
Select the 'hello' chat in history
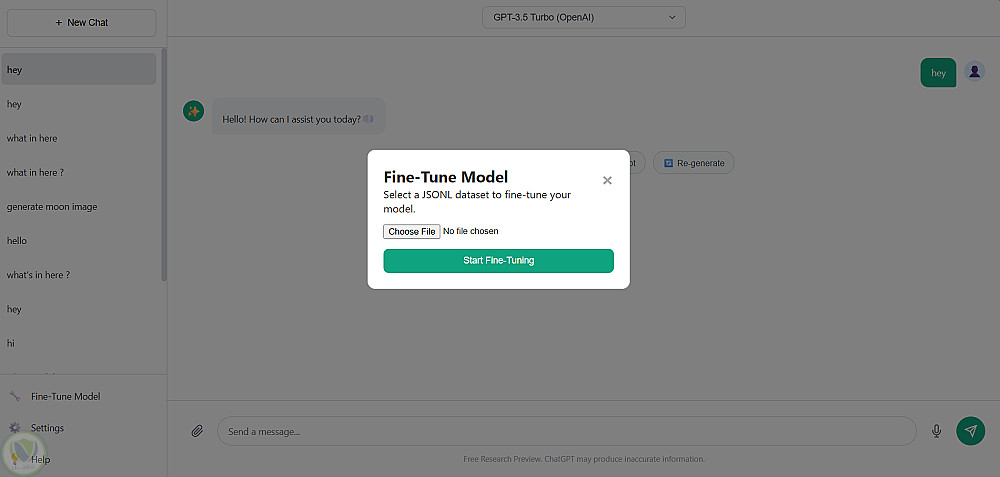pos(17,241)
